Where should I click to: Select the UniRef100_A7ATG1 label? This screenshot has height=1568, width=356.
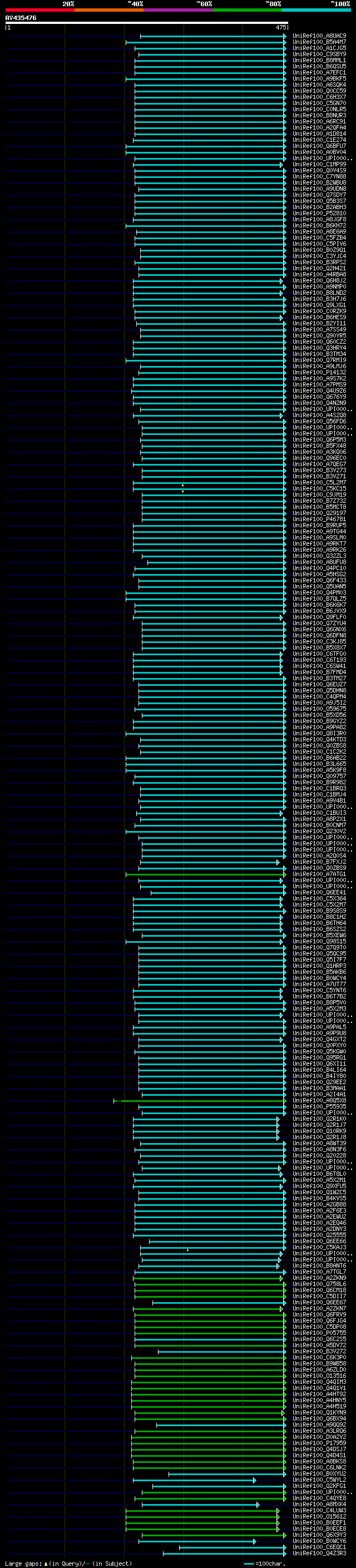click(319, 874)
